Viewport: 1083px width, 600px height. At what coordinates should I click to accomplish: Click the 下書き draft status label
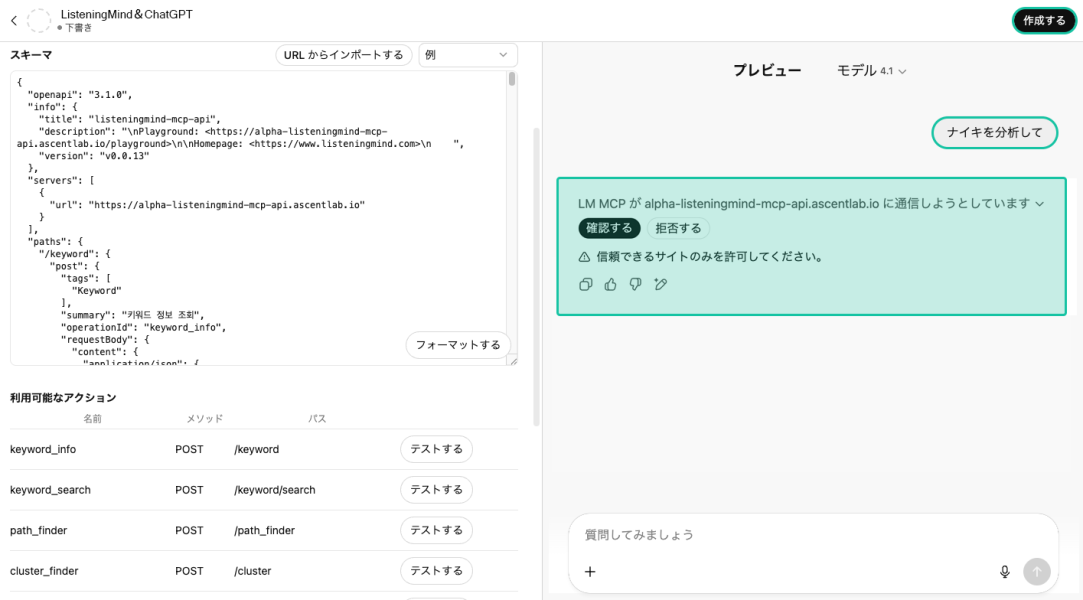79,28
